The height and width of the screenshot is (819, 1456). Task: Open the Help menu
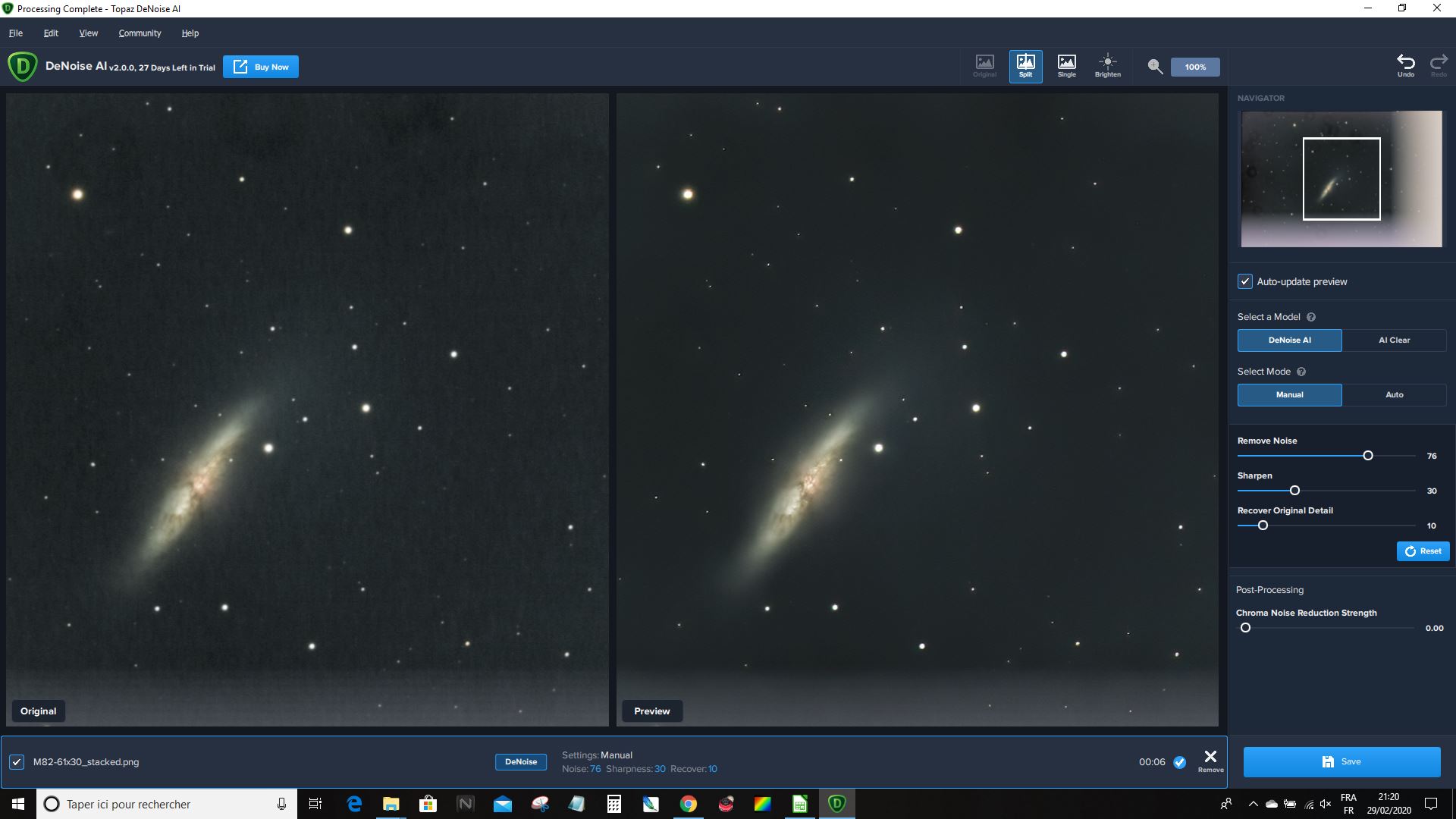190,33
